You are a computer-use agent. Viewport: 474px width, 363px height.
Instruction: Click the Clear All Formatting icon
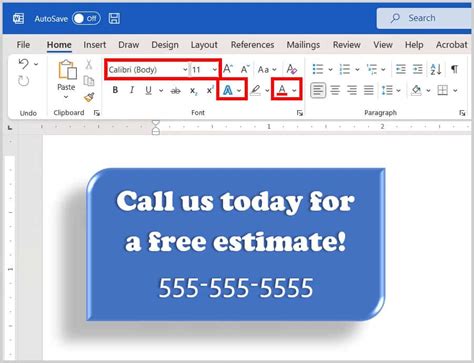click(x=292, y=69)
